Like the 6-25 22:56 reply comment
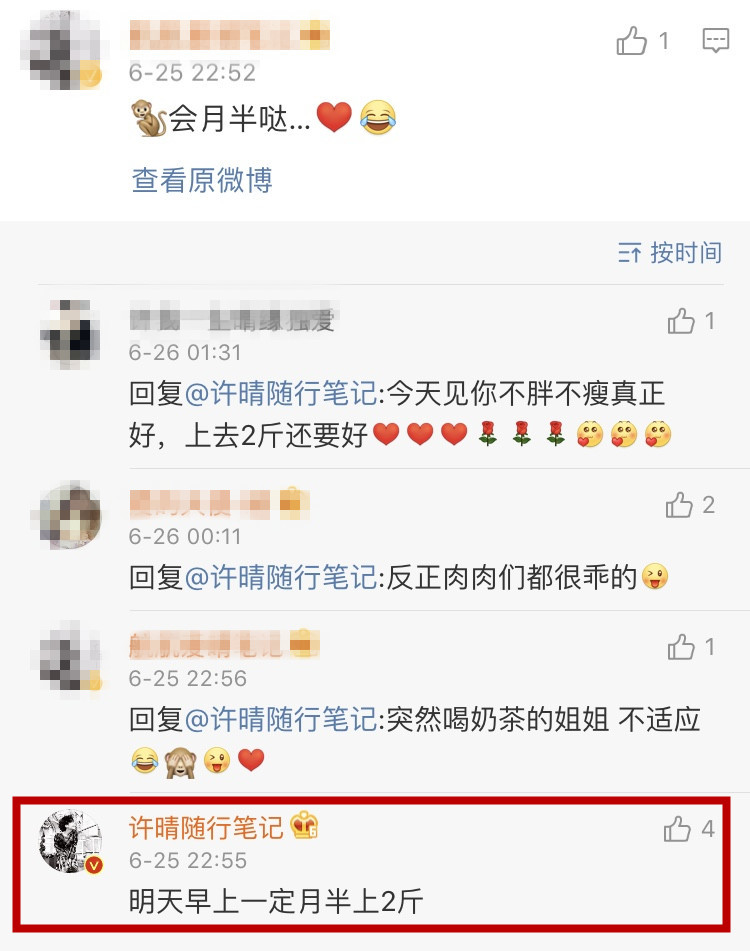Screen dimensions: 750x951 (x=680, y=647)
